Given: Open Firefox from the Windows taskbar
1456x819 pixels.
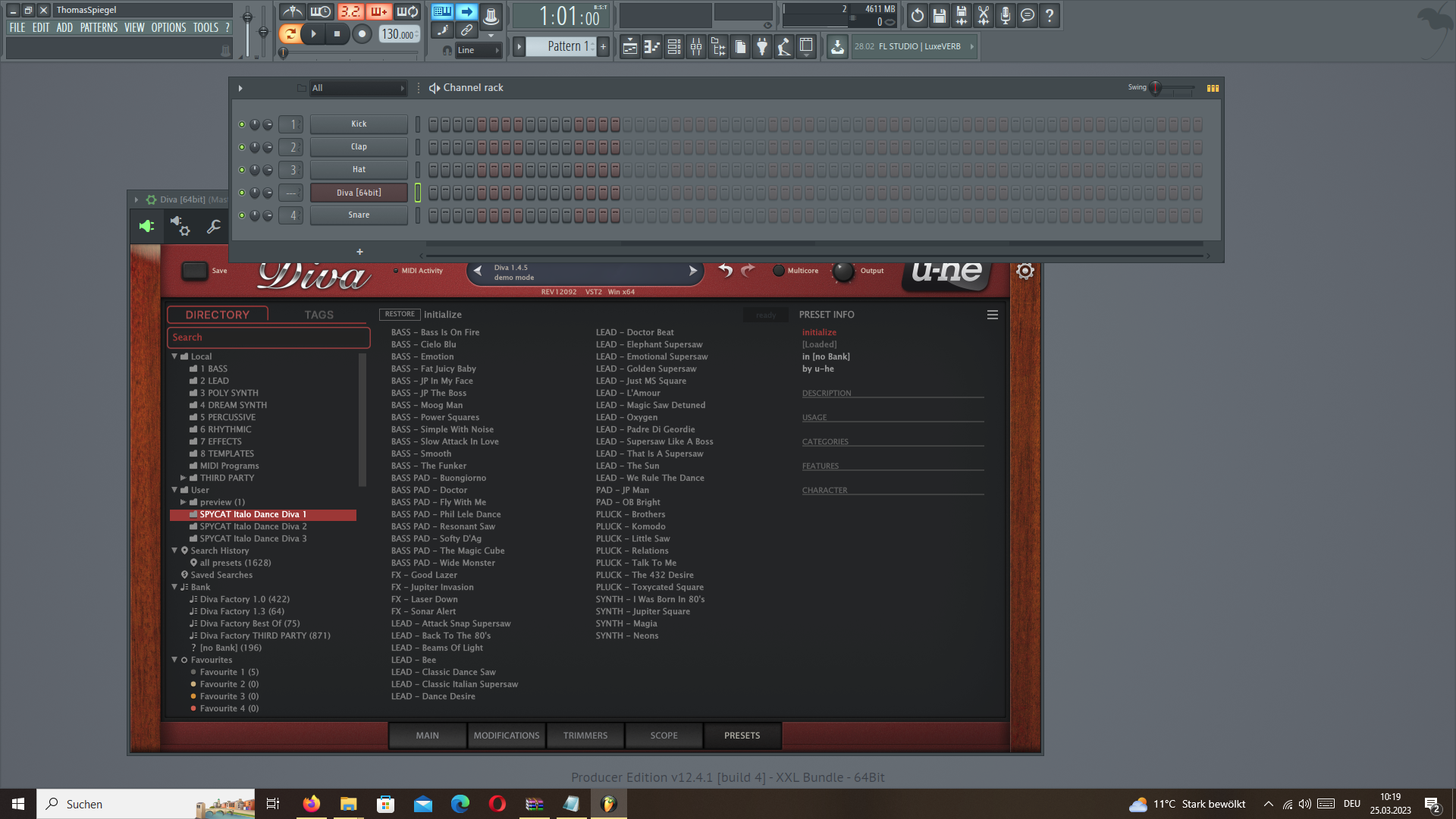Looking at the screenshot, I should [x=311, y=804].
